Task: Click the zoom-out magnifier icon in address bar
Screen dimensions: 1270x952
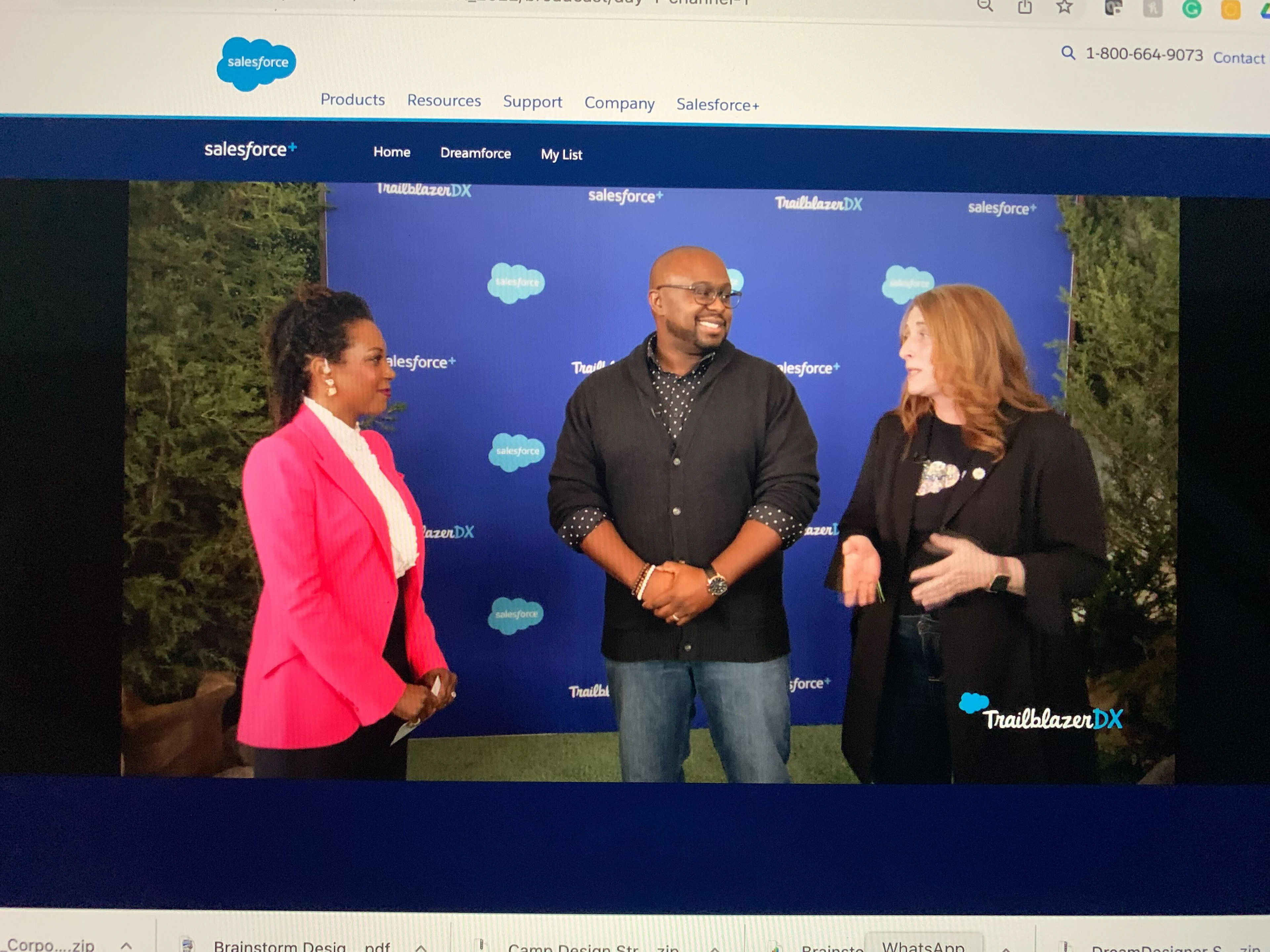Action: pos(985,5)
